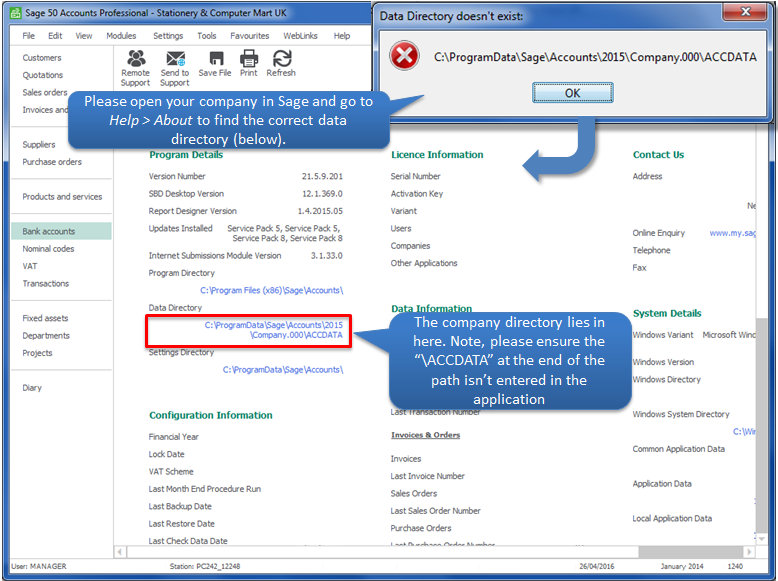The height and width of the screenshot is (581, 778).
Task: Open the View menu
Action: (84, 36)
